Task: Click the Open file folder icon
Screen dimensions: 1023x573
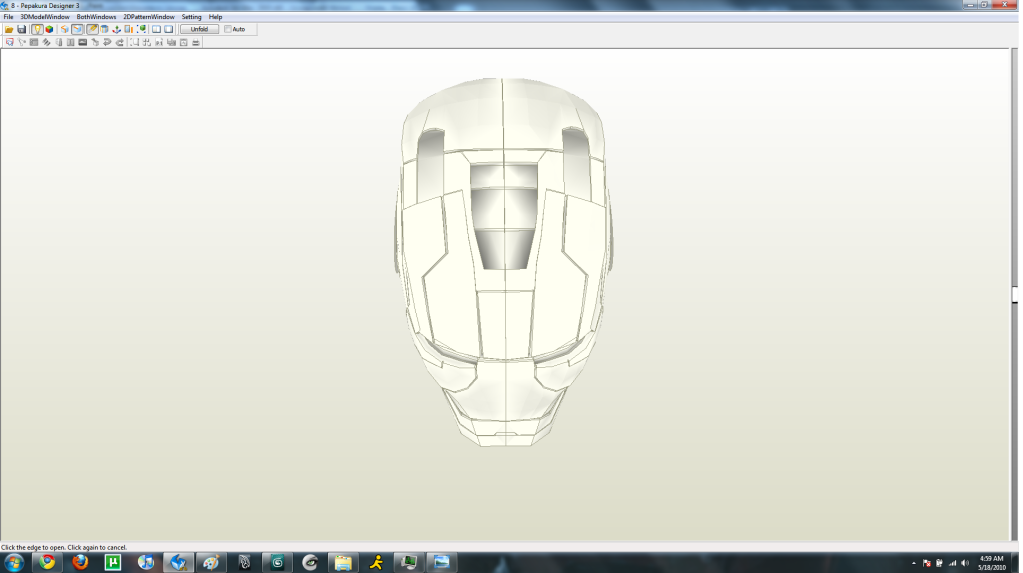Action: click(9, 29)
